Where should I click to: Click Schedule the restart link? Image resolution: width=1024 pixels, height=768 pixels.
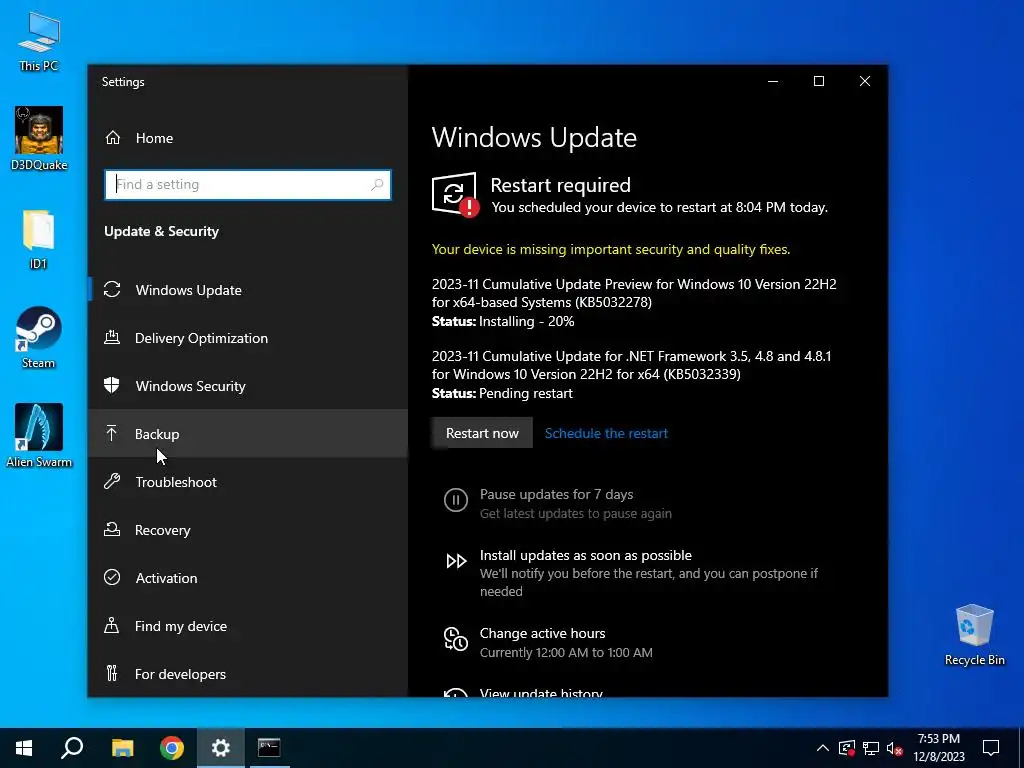click(x=606, y=433)
